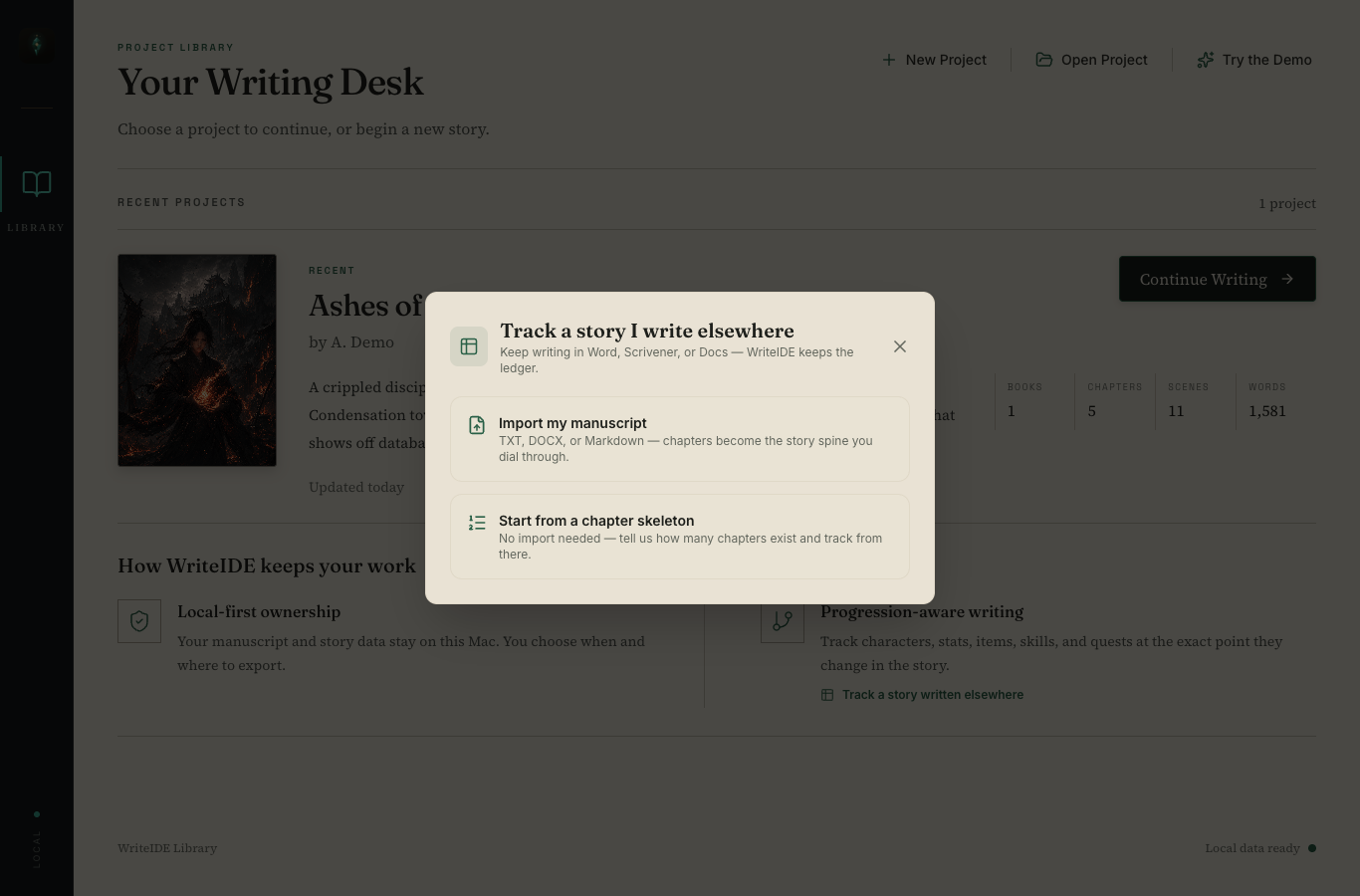
Task: Click the Local status indicator in sidebar
Action: pyautogui.click(x=37, y=841)
